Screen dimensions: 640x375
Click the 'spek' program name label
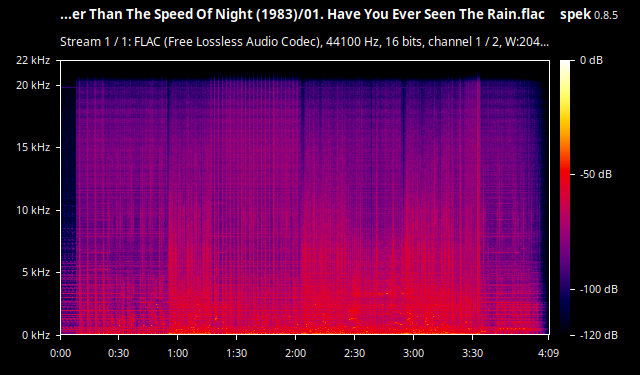(x=575, y=15)
